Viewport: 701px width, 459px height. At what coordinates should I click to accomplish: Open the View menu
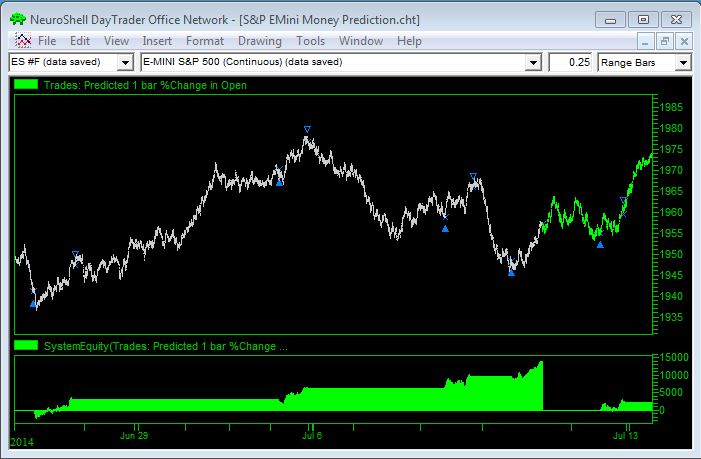pyautogui.click(x=116, y=41)
